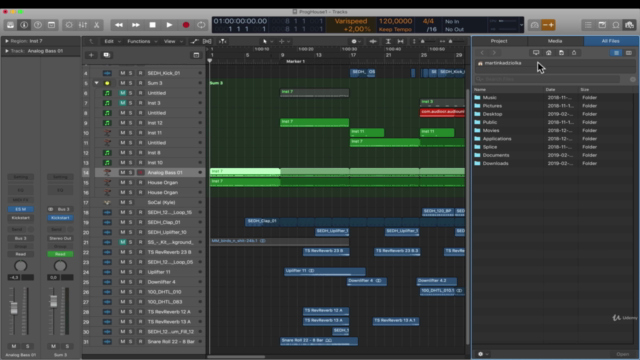Viewport: 640px width, 360px height.
Task: Open the Mixer faders icon
Action: point(83,25)
